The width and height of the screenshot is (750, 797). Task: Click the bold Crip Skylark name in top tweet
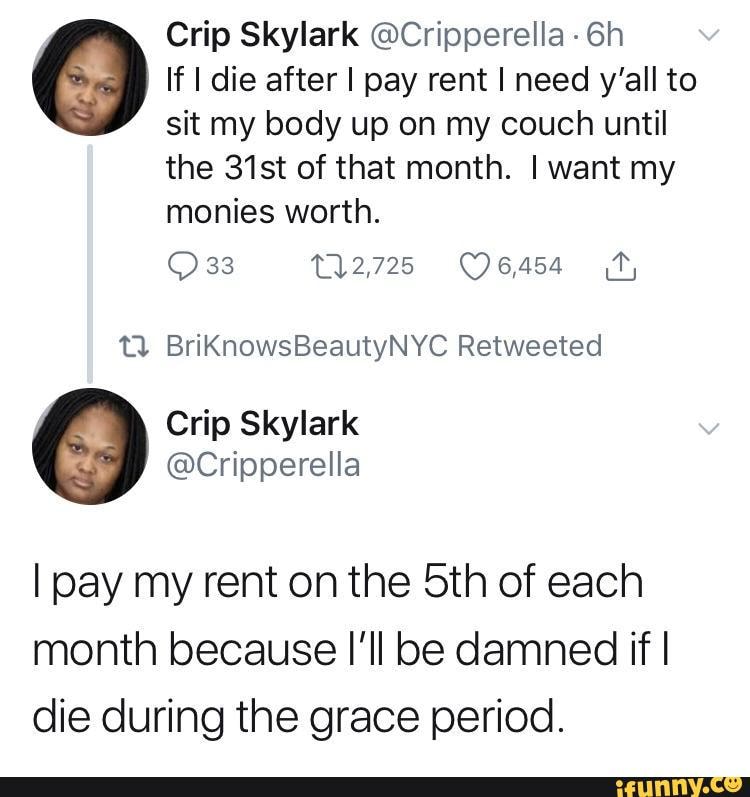(x=261, y=36)
